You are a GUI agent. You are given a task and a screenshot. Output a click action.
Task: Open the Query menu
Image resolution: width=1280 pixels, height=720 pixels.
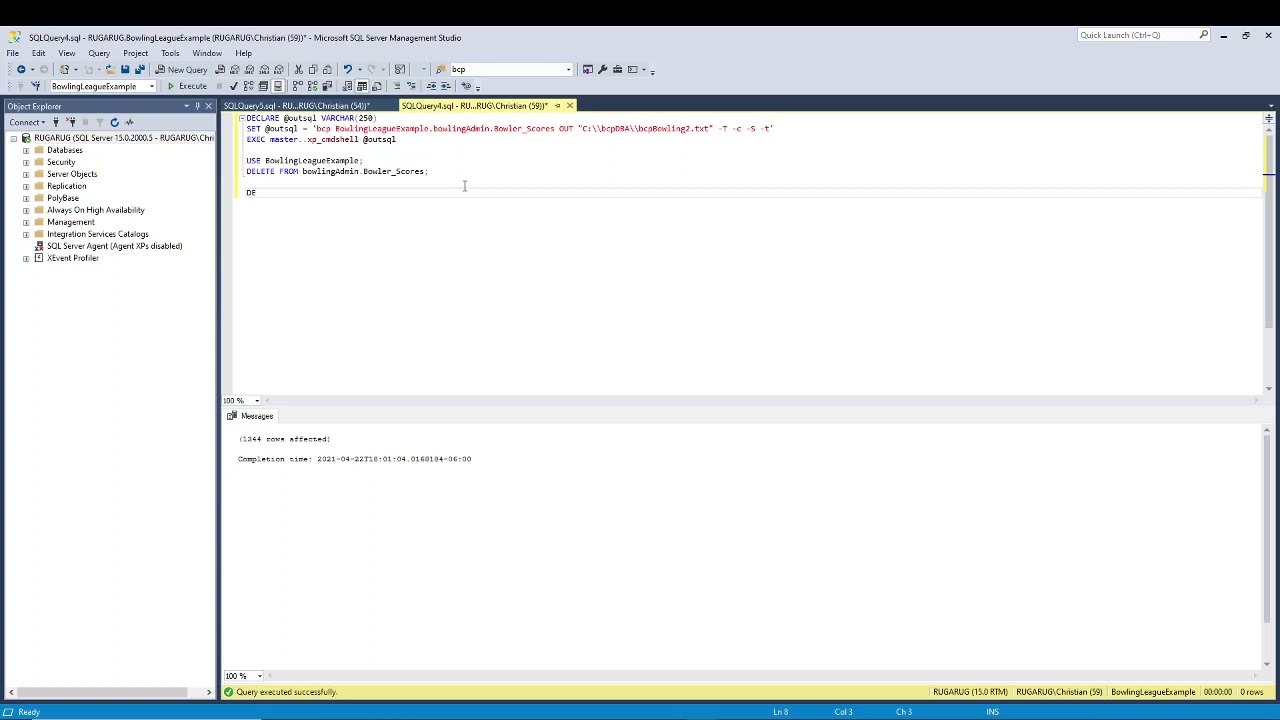point(99,53)
